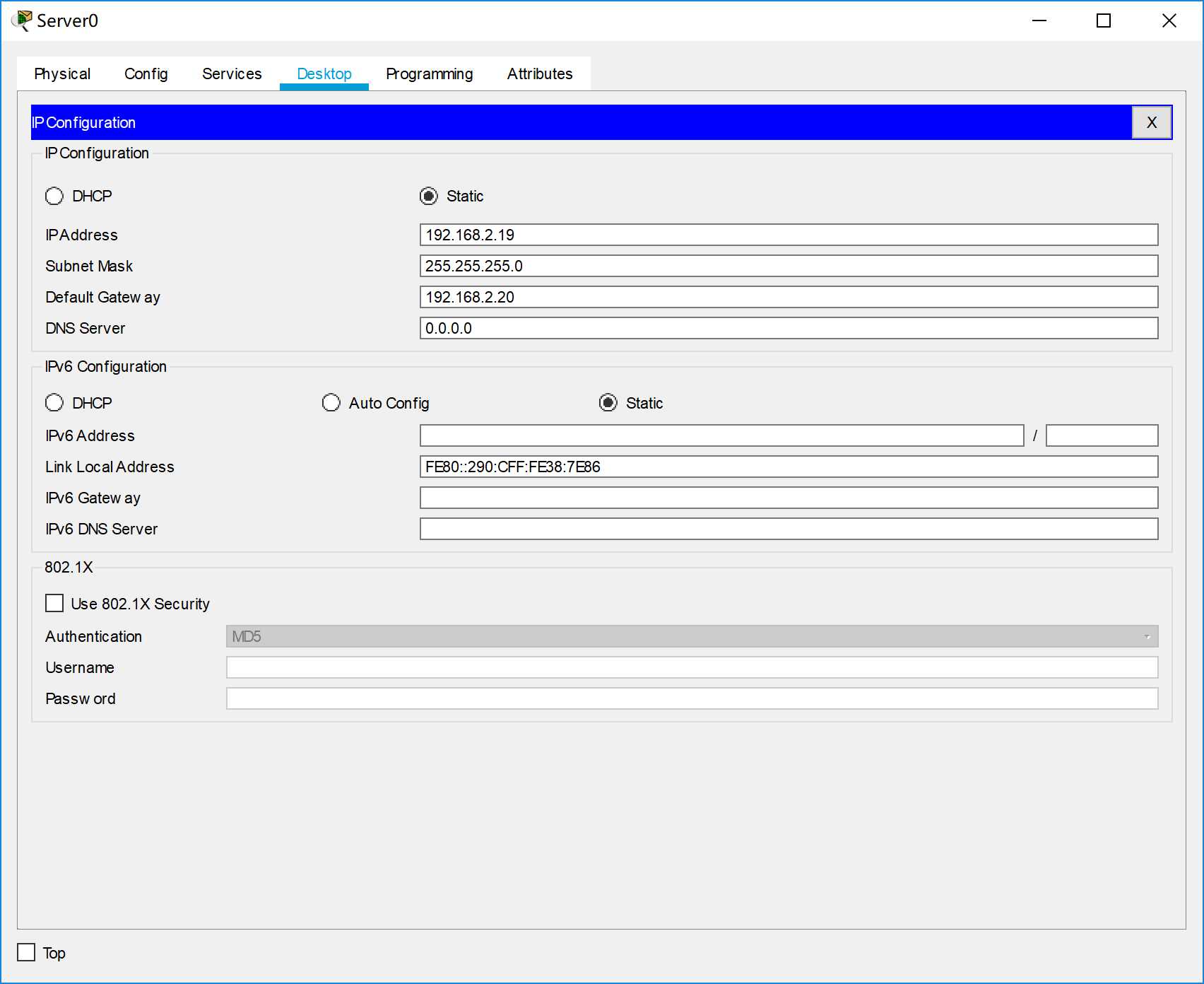Switch to the Physical tab
The height and width of the screenshot is (984, 1204).
62,74
